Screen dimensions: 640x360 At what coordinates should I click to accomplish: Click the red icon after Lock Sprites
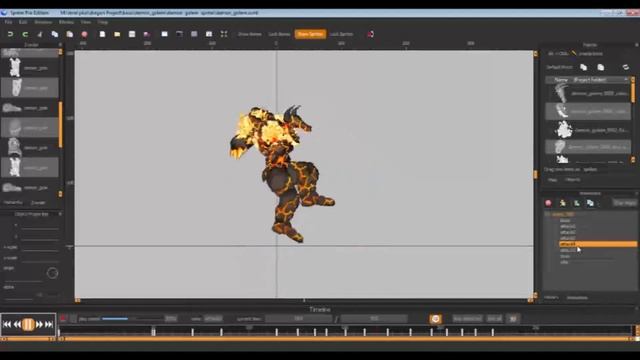pos(370,34)
